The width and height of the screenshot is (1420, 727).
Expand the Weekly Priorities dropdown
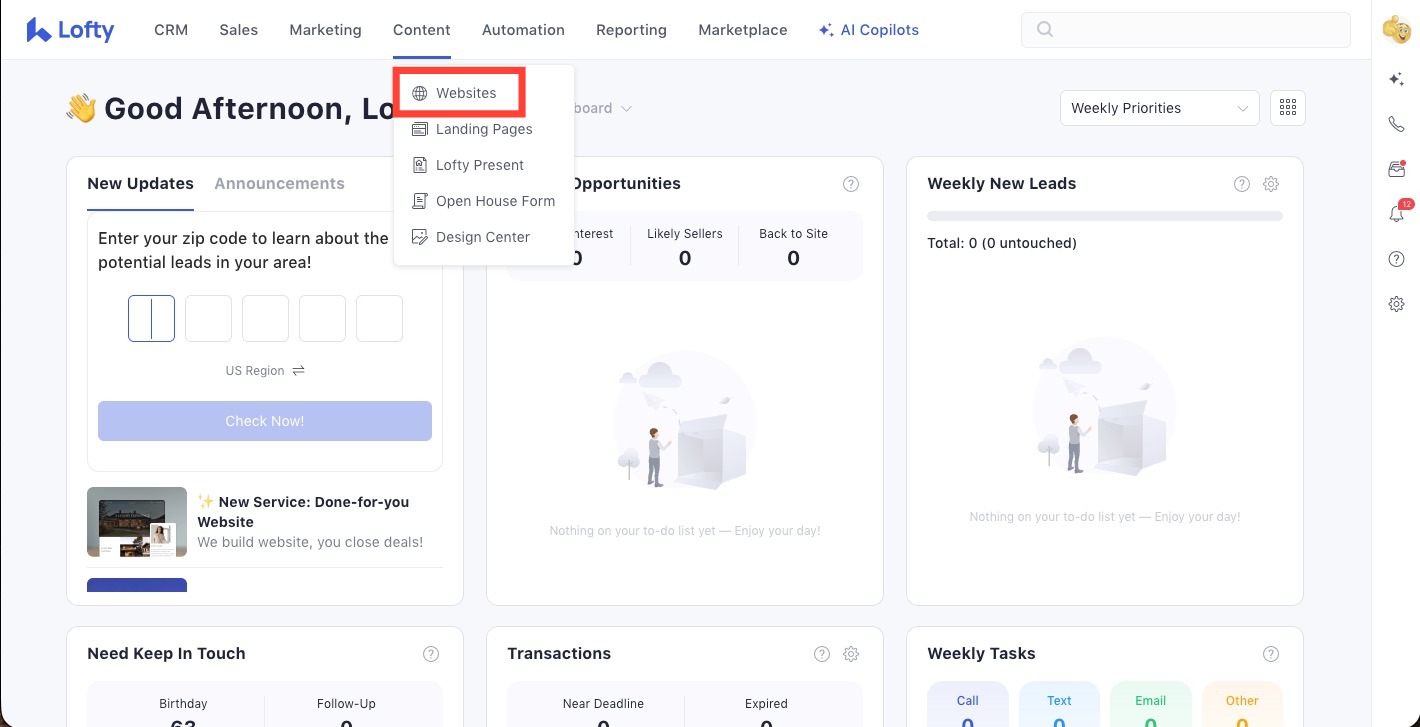1159,108
